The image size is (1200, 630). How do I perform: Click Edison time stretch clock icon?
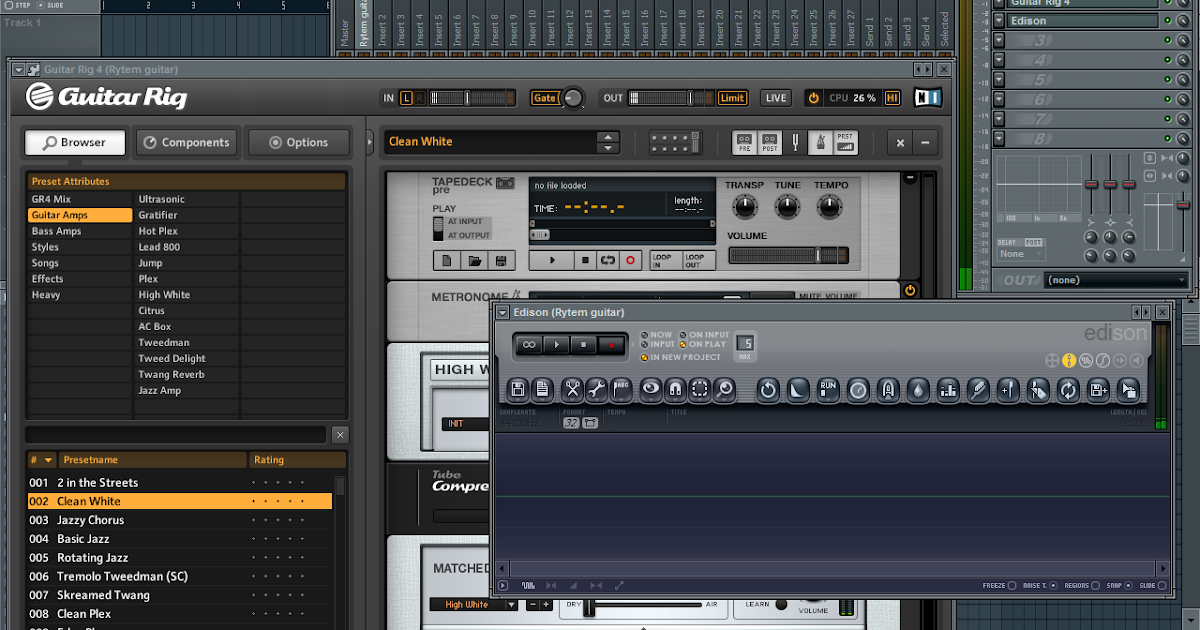pyautogui.click(x=858, y=389)
